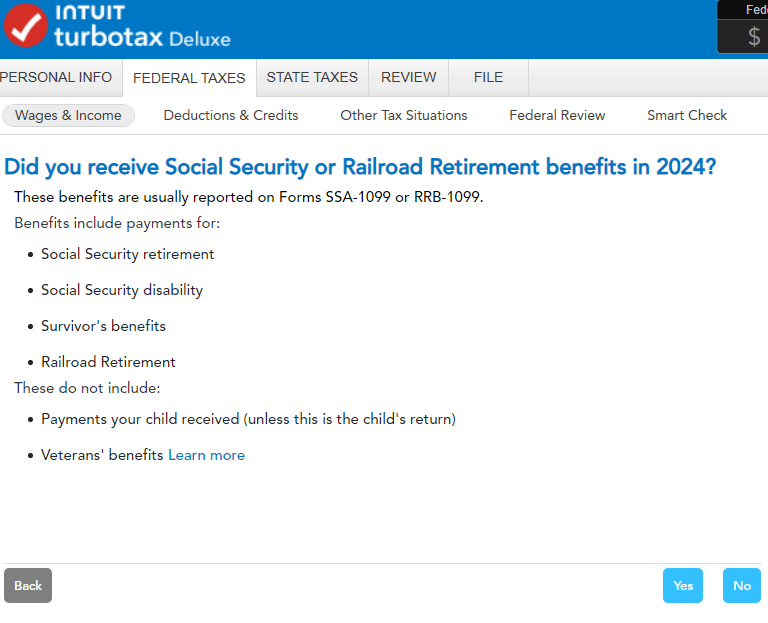Open the Deductions & Credits section
The image size is (768, 623).
(231, 115)
